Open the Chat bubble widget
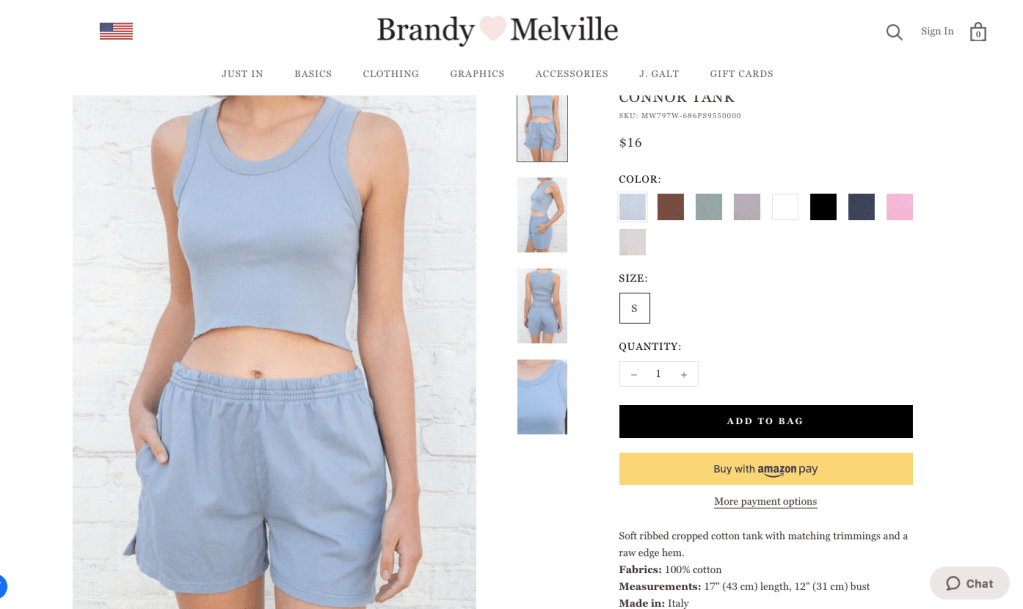Image resolution: width=1023 pixels, height=609 pixels. point(970,583)
